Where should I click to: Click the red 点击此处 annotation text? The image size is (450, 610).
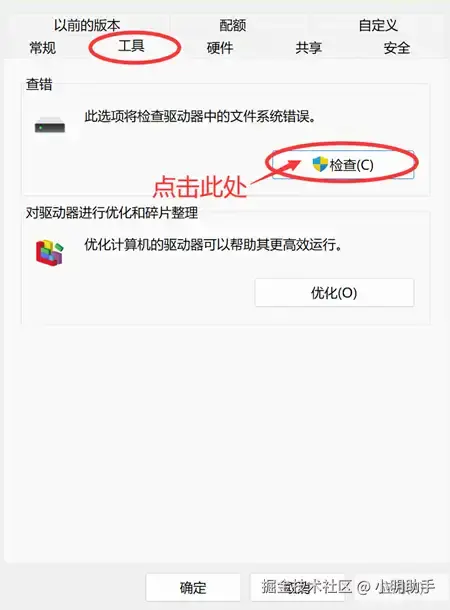click(200, 187)
